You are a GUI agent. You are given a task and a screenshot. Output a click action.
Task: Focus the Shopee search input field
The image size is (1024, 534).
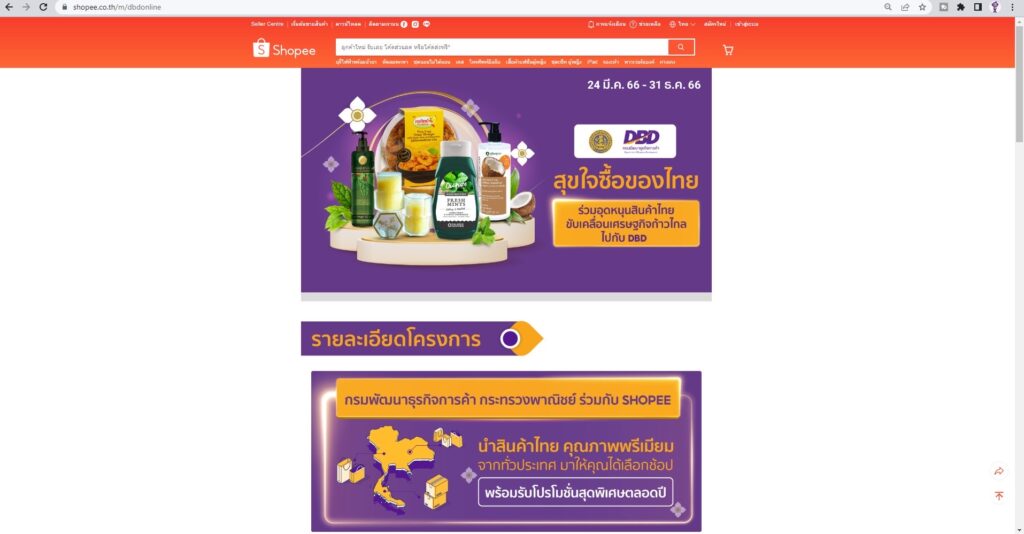[502, 47]
